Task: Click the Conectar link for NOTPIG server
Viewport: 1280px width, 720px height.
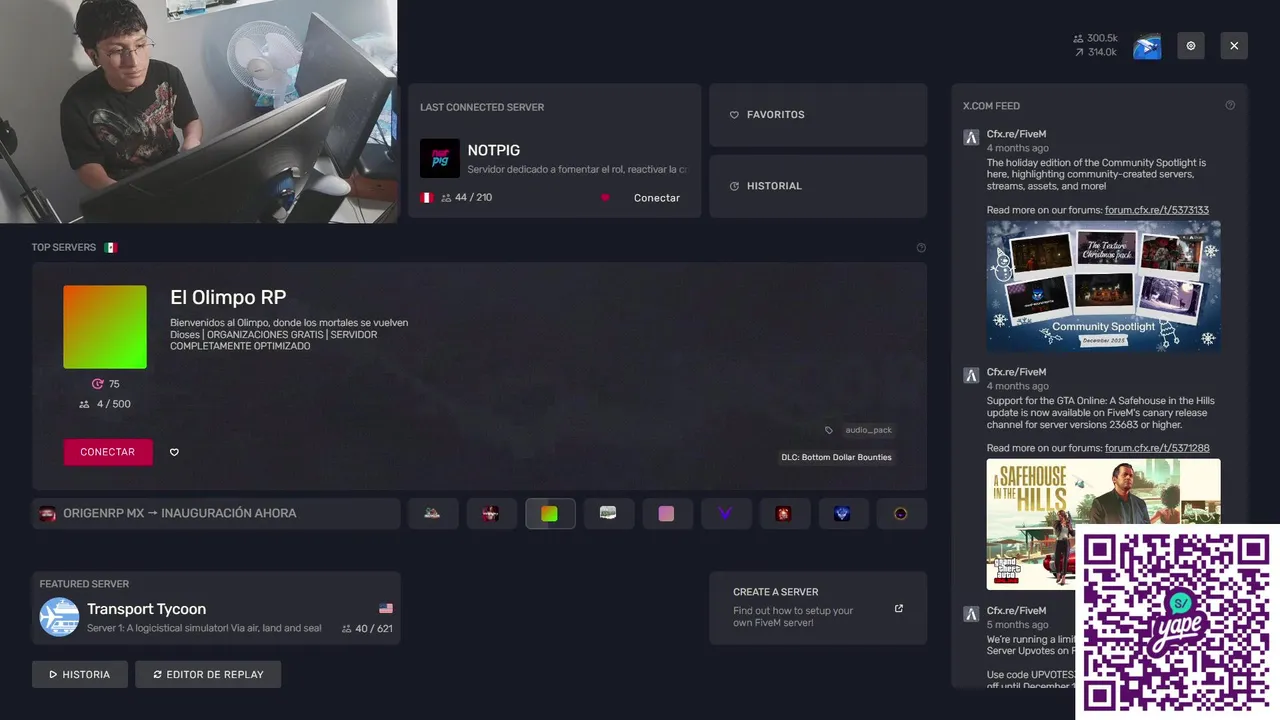Action: (x=657, y=198)
